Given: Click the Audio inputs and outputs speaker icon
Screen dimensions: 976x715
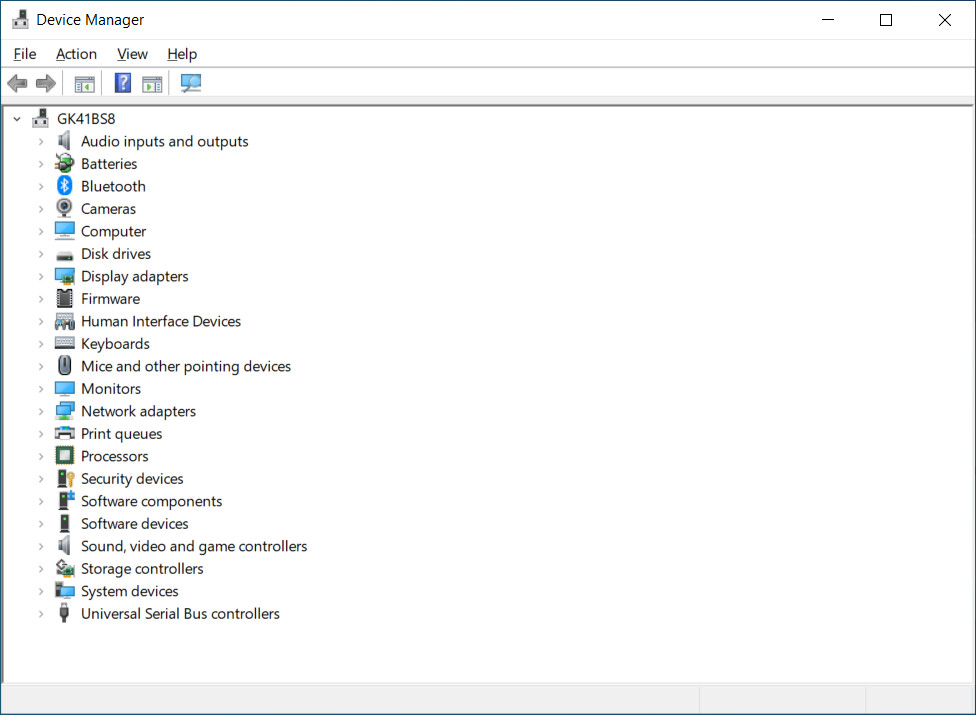Looking at the screenshot, I should [x=64, y=141].
